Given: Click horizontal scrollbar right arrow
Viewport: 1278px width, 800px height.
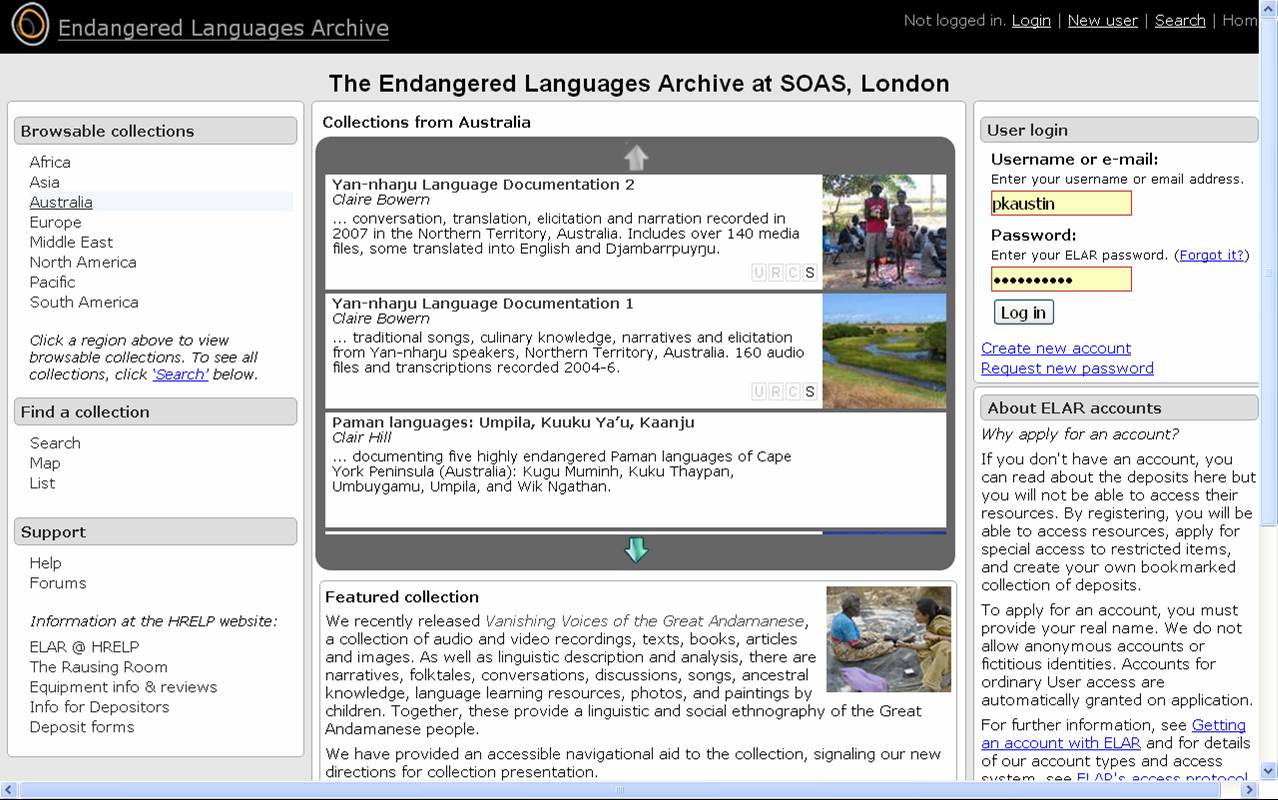Looking at the screenshot, I should pos(1251,790).
